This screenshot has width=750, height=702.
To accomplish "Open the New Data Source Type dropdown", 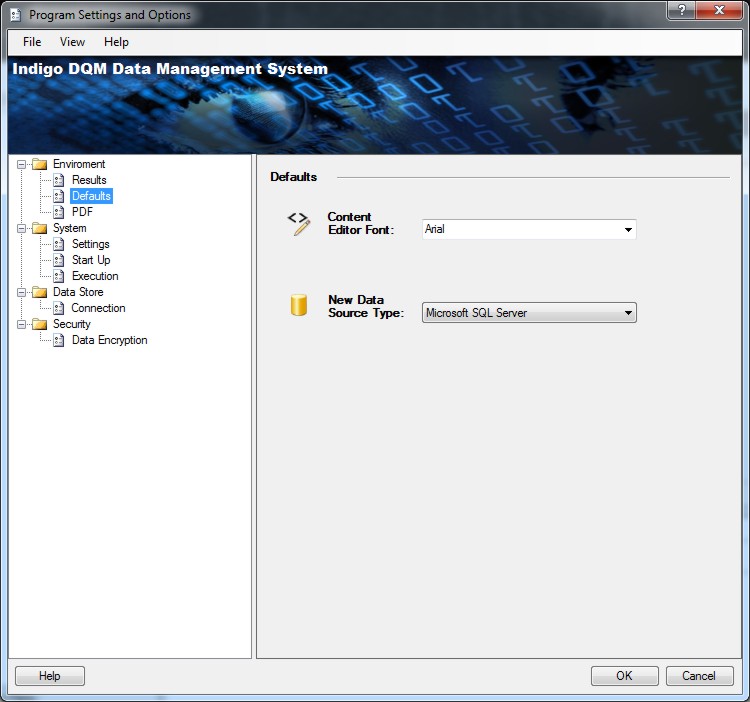I will [628, 313].
